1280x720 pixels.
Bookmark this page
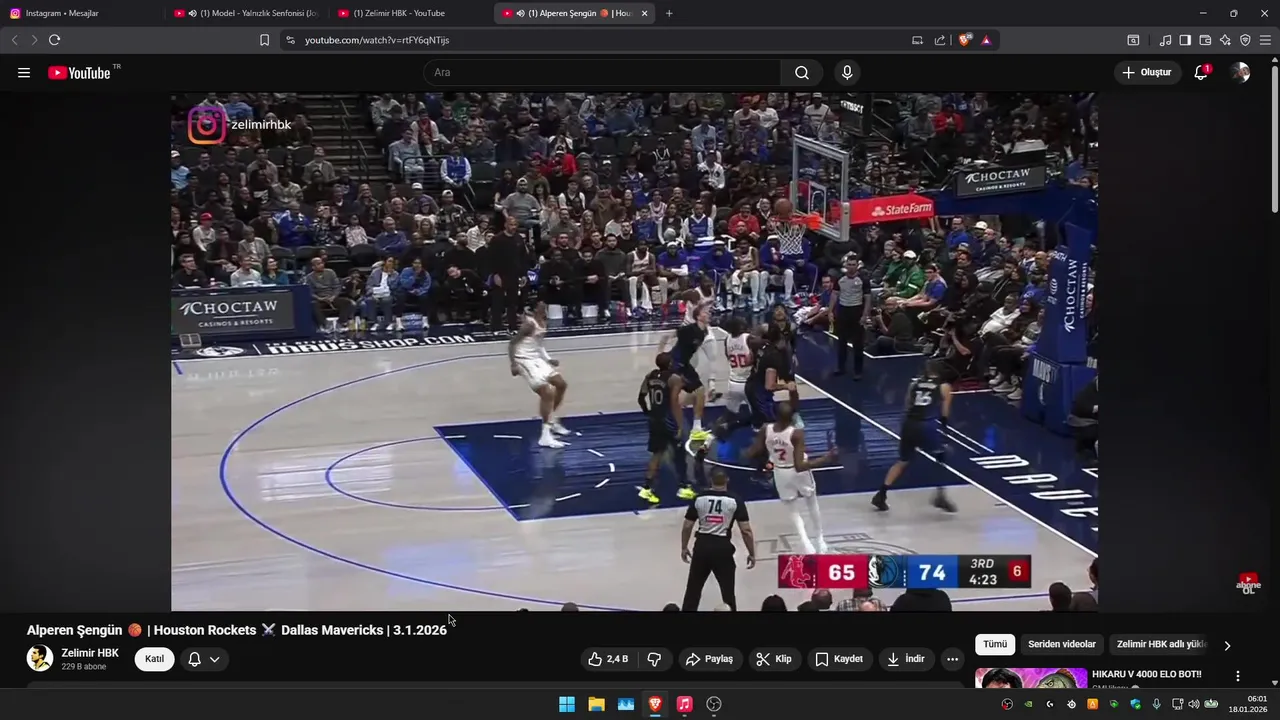pyautogui.click(x=264, y=40)
